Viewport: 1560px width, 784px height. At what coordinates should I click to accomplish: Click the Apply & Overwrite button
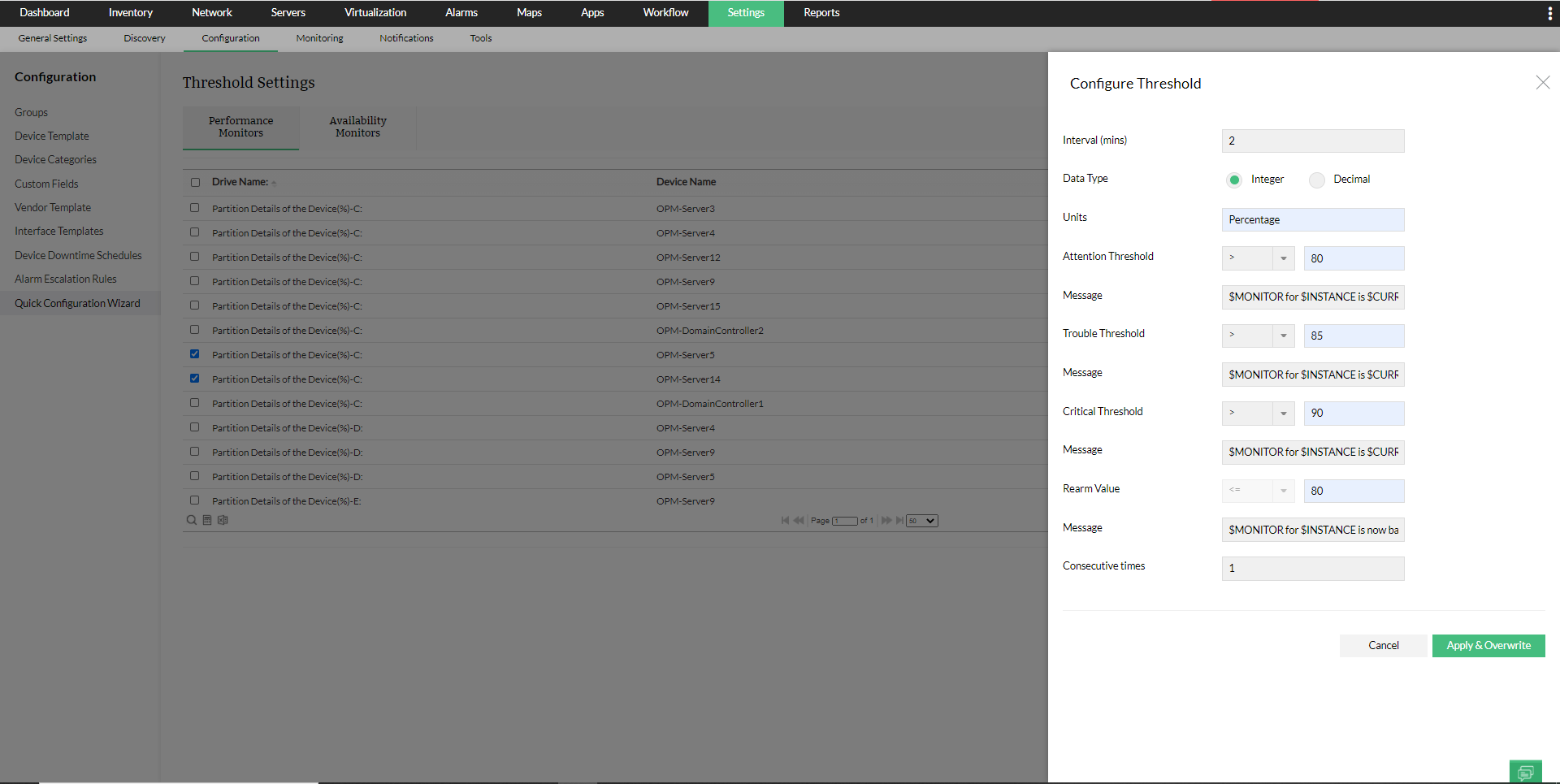click(x=1488, y=645)
